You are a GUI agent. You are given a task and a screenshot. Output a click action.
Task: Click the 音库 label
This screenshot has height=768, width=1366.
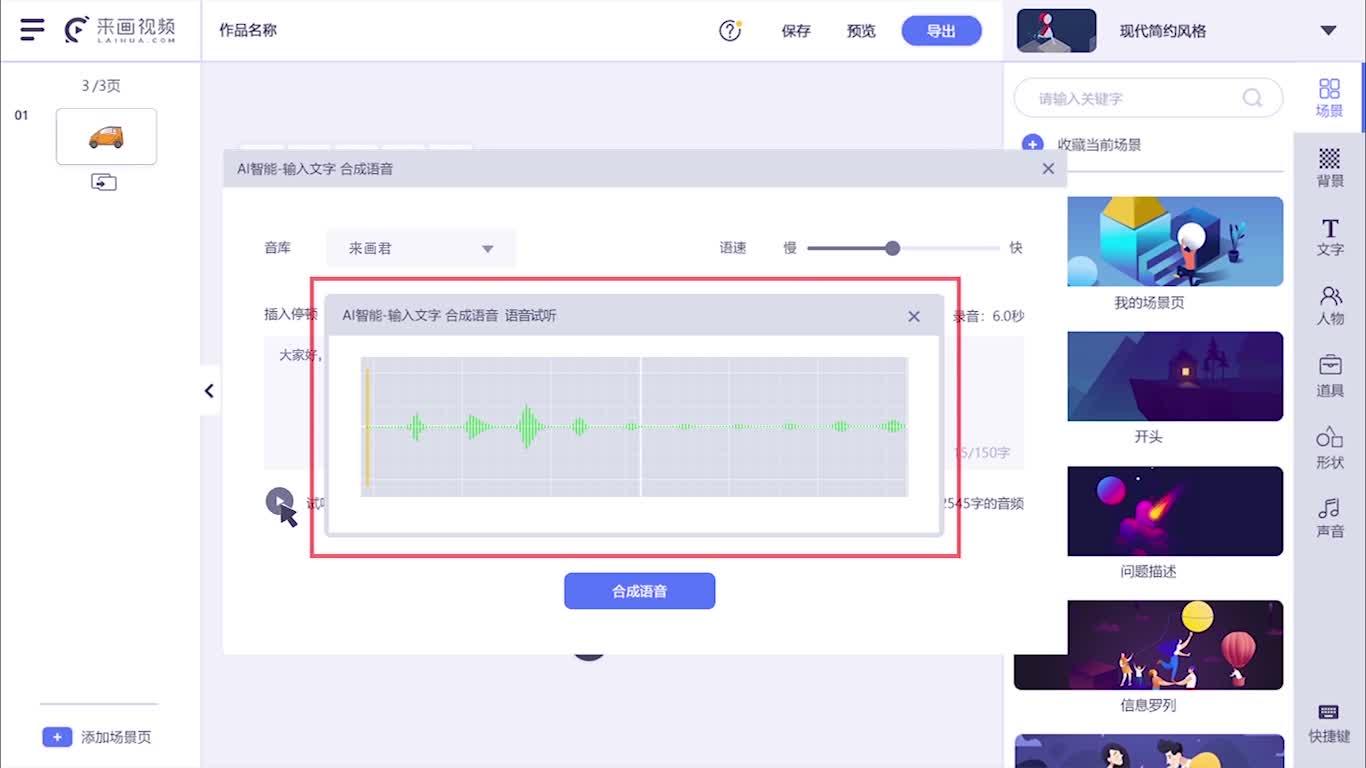pos(278,248)
